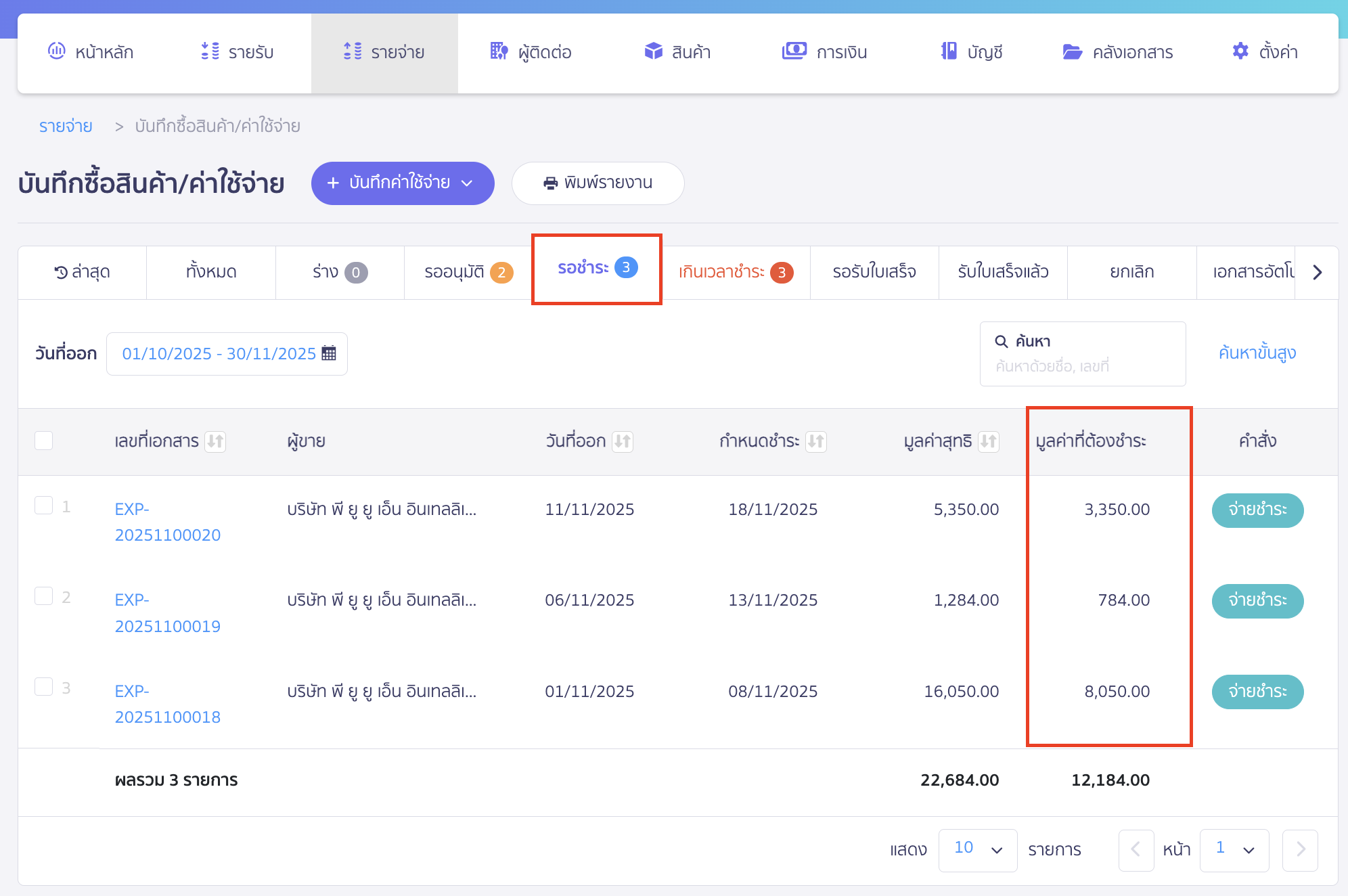Sort the กำหนดชำระ column arrows

pyautogui.click(x=817, y=441)
